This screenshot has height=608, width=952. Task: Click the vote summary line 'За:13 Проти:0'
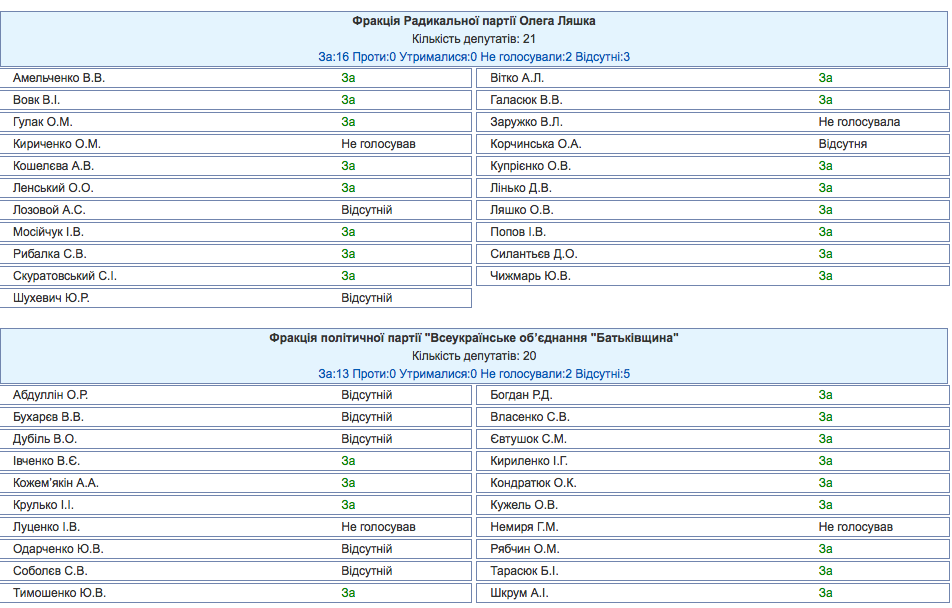474,374
